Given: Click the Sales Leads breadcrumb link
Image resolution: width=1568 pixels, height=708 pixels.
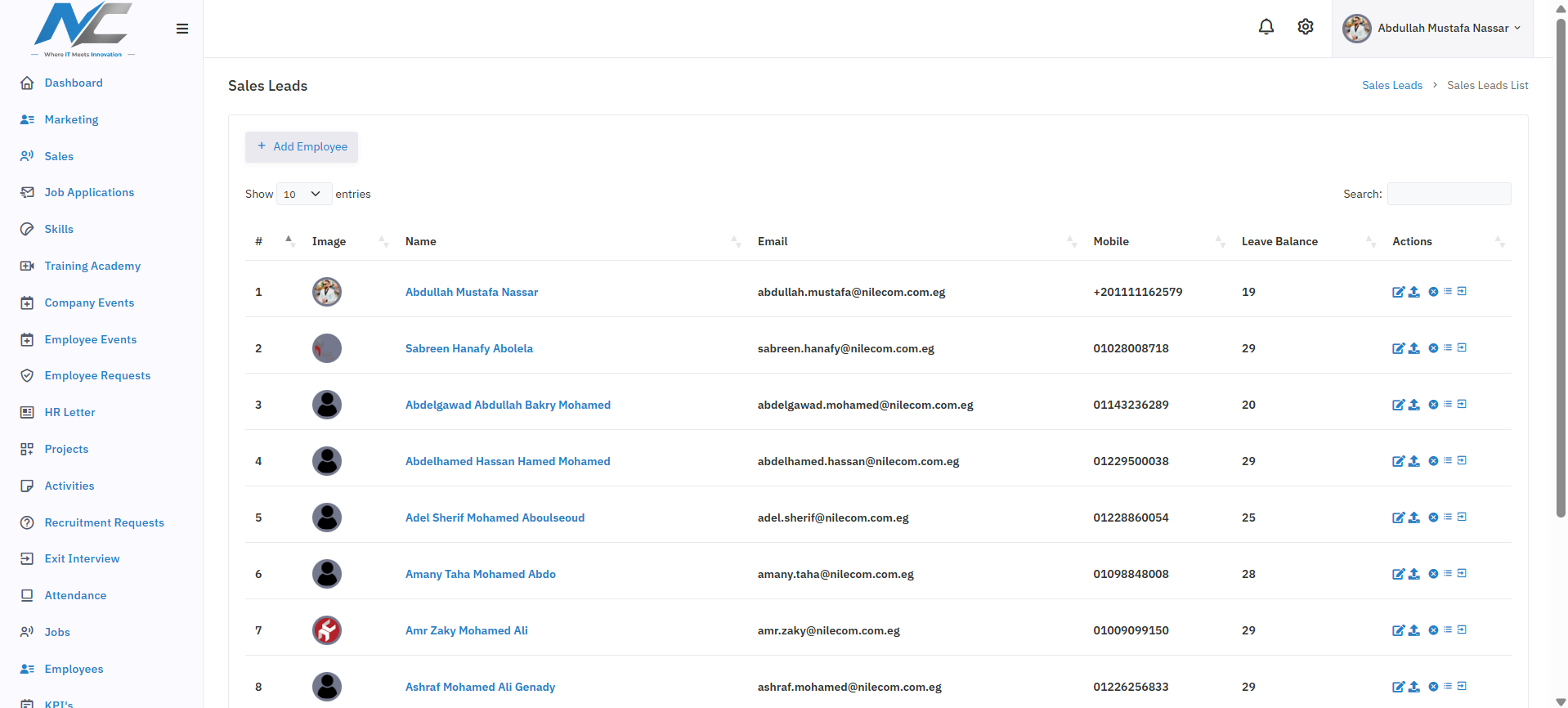Looking at the screenshot, I should (x=1392, y=85).
